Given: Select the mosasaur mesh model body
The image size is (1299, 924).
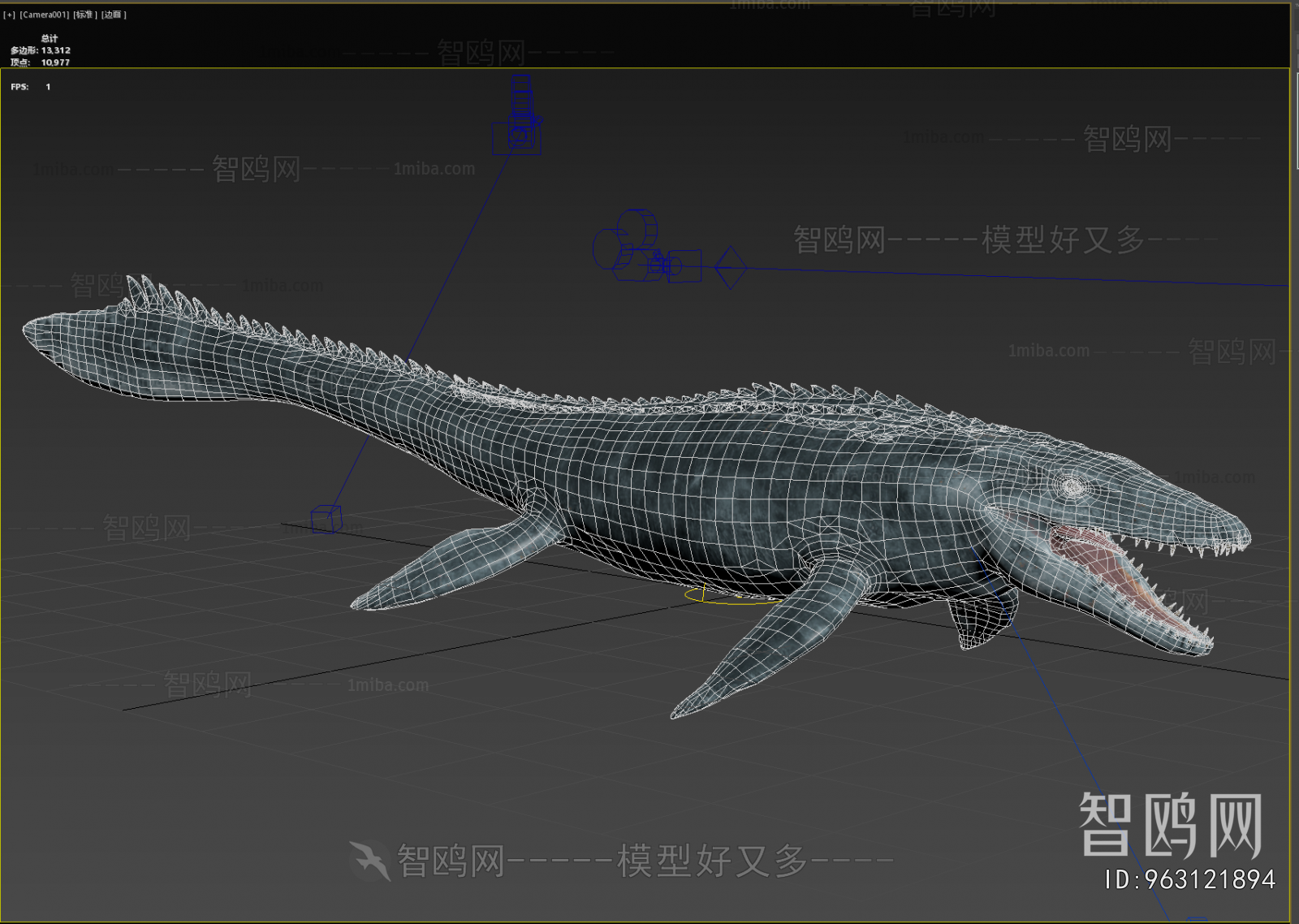Looking at the screenshot, I should (690, 487).
